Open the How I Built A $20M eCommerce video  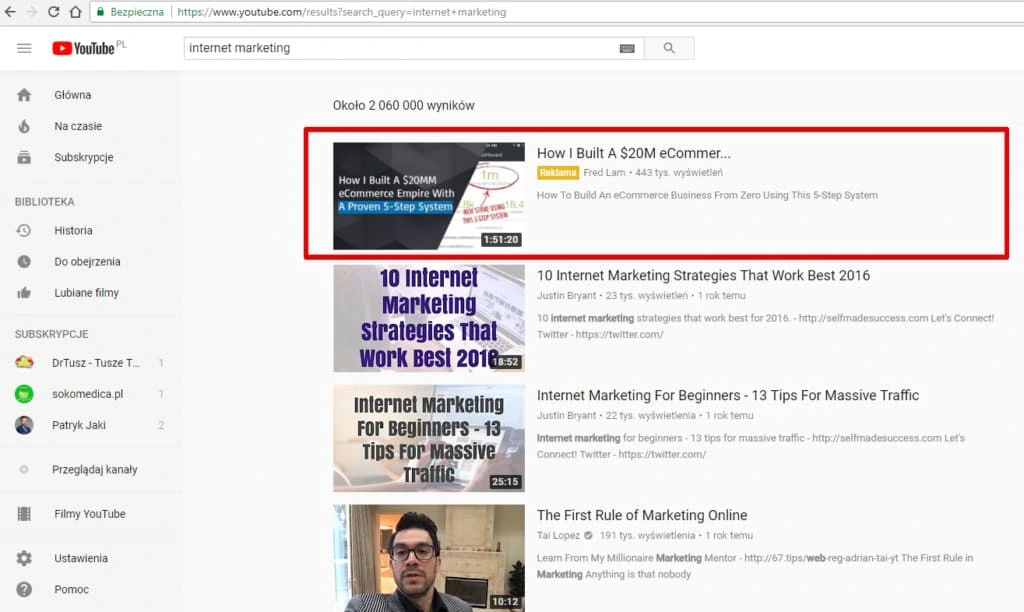pyautogui.click(x=633, y=152)
